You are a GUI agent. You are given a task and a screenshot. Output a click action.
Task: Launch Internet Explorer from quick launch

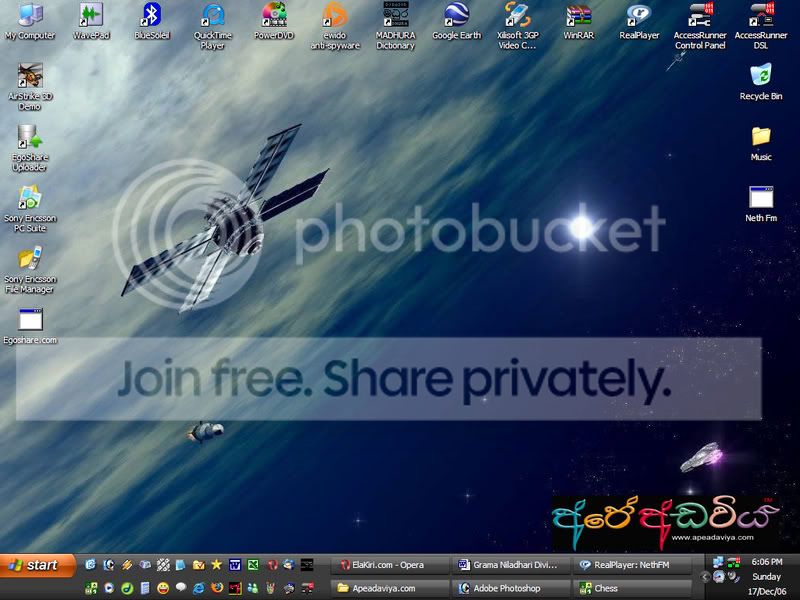(x=198, y=588)
